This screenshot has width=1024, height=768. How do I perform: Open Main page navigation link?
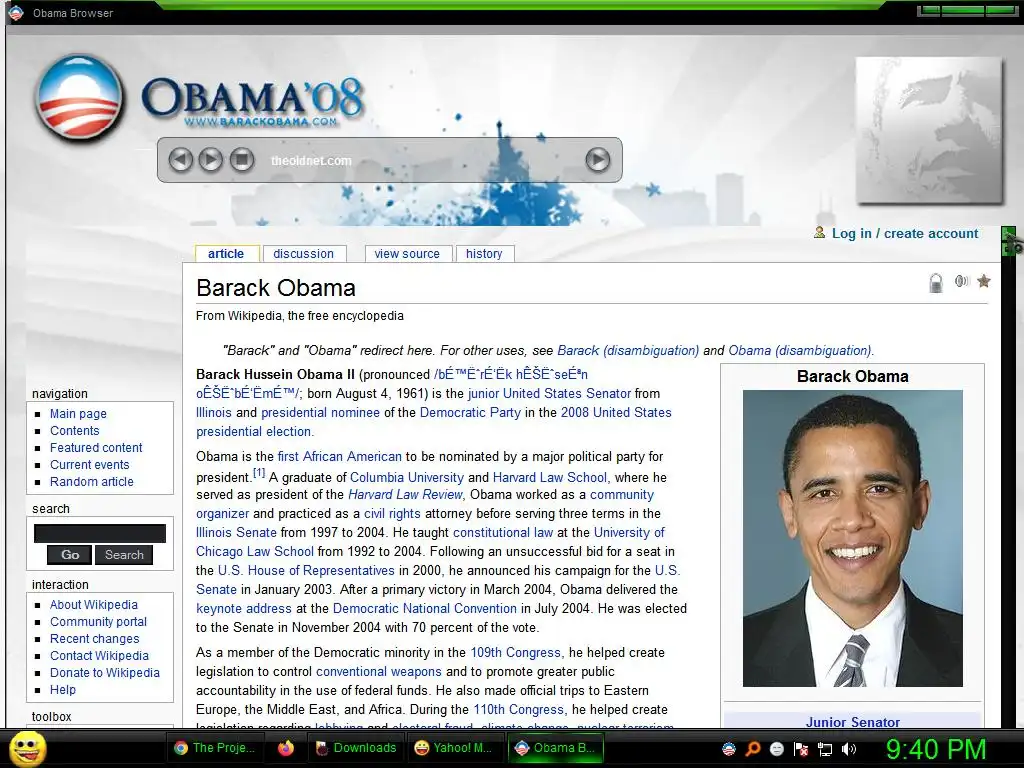78,413
